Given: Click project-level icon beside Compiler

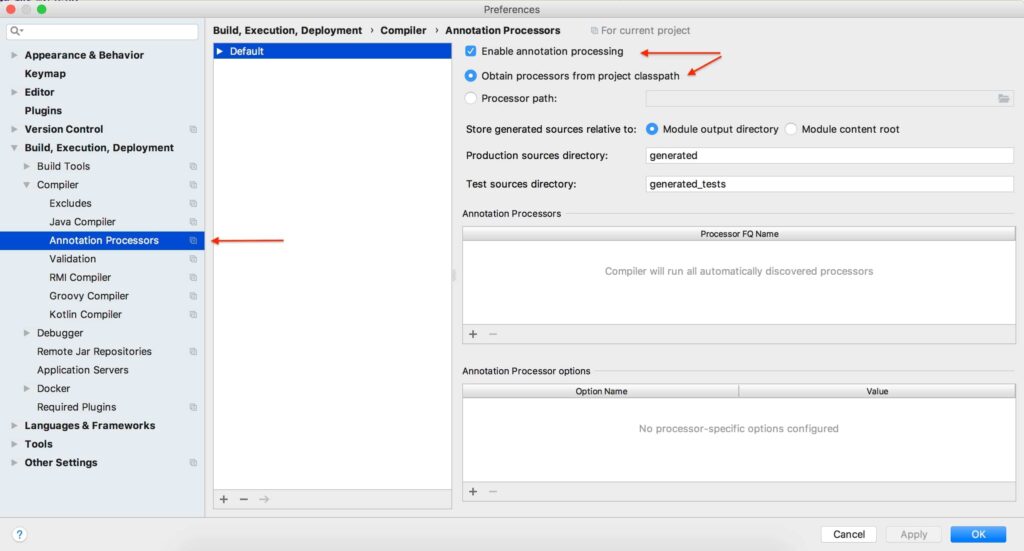Looking at the screenshot, I should pyautogui.click(x=193, y=185).
